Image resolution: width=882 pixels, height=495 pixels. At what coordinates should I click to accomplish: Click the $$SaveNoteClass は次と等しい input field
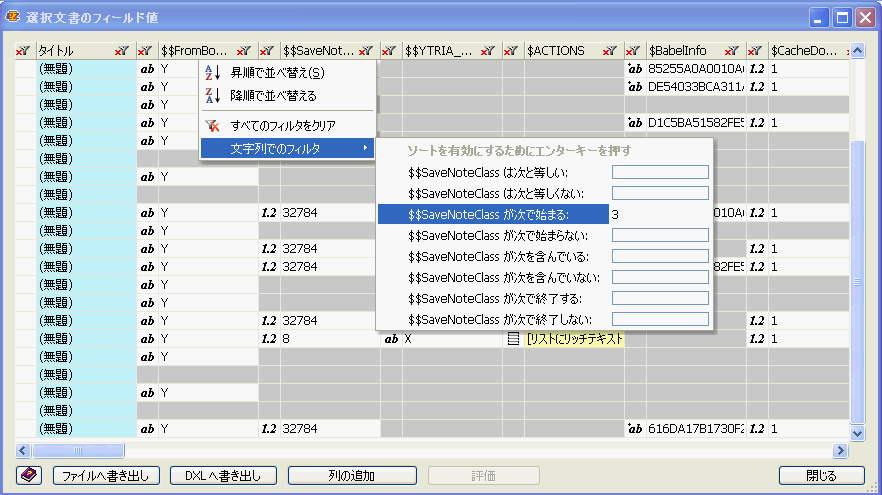[660, 172]
